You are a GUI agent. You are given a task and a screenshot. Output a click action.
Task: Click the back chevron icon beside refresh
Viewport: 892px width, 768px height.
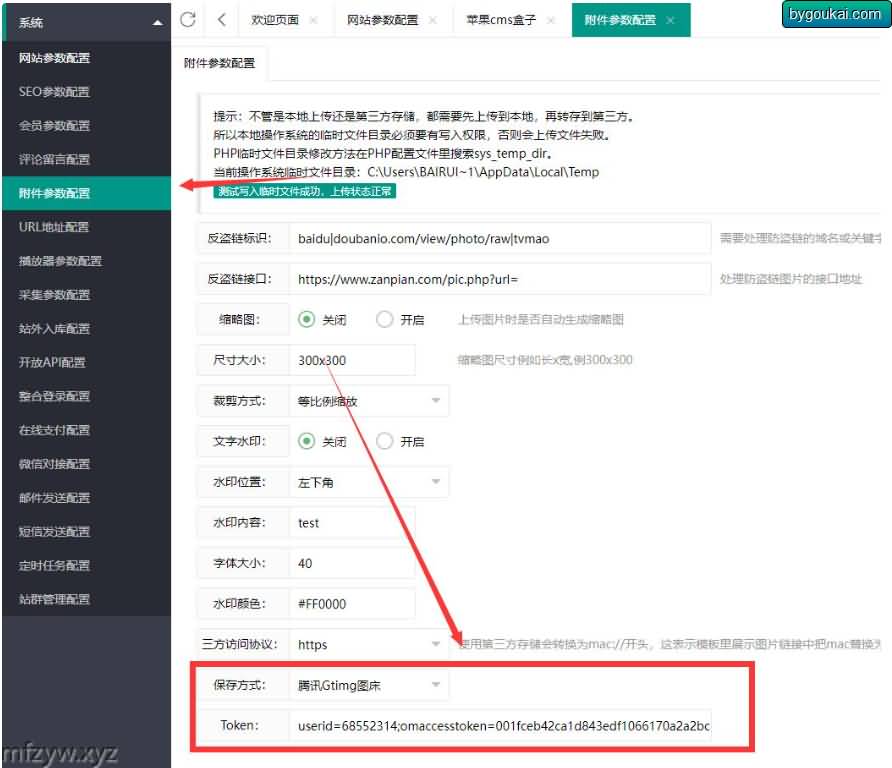coord(221,20)
